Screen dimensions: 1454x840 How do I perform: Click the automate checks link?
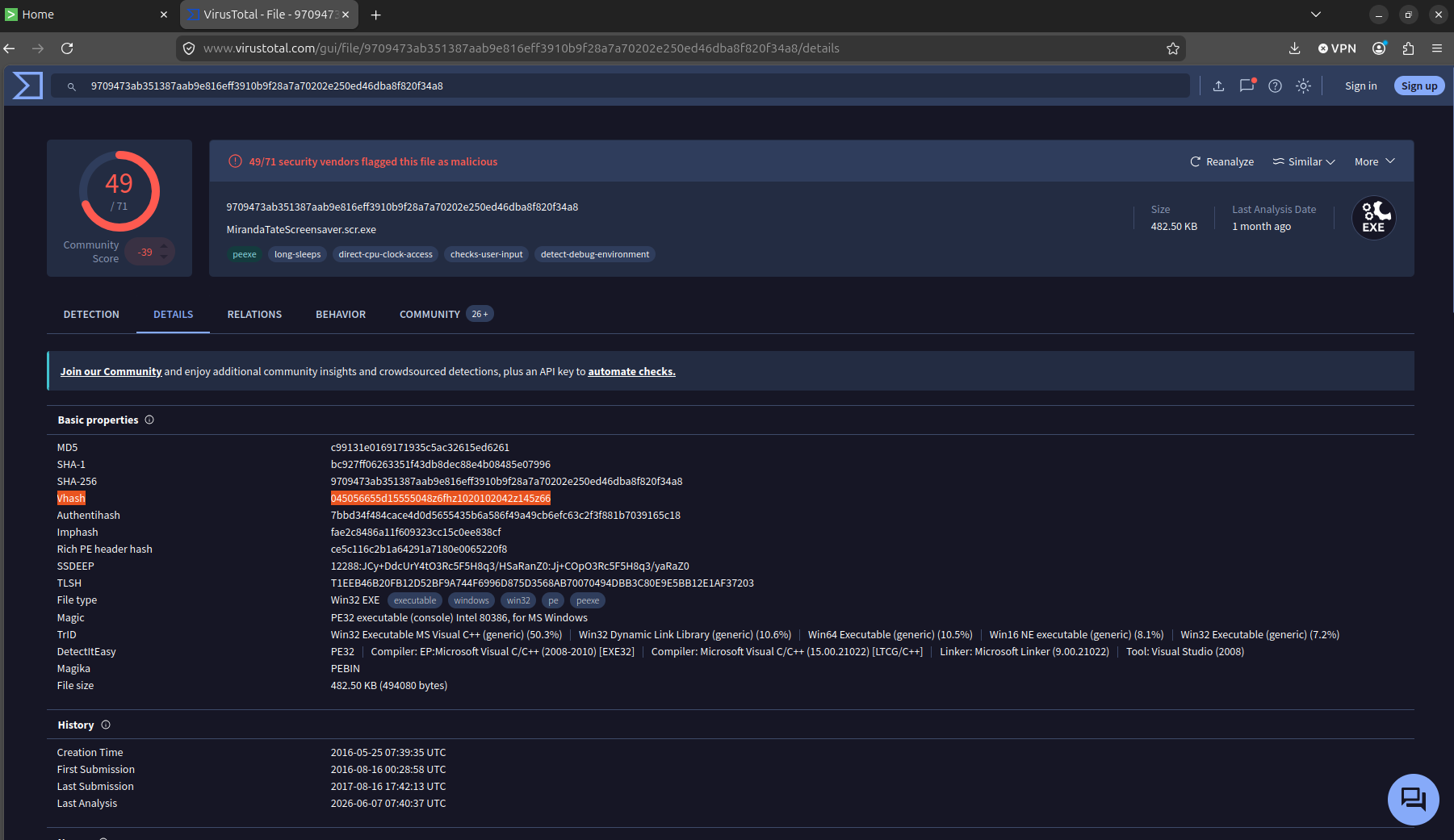click(x=631, y=371)
